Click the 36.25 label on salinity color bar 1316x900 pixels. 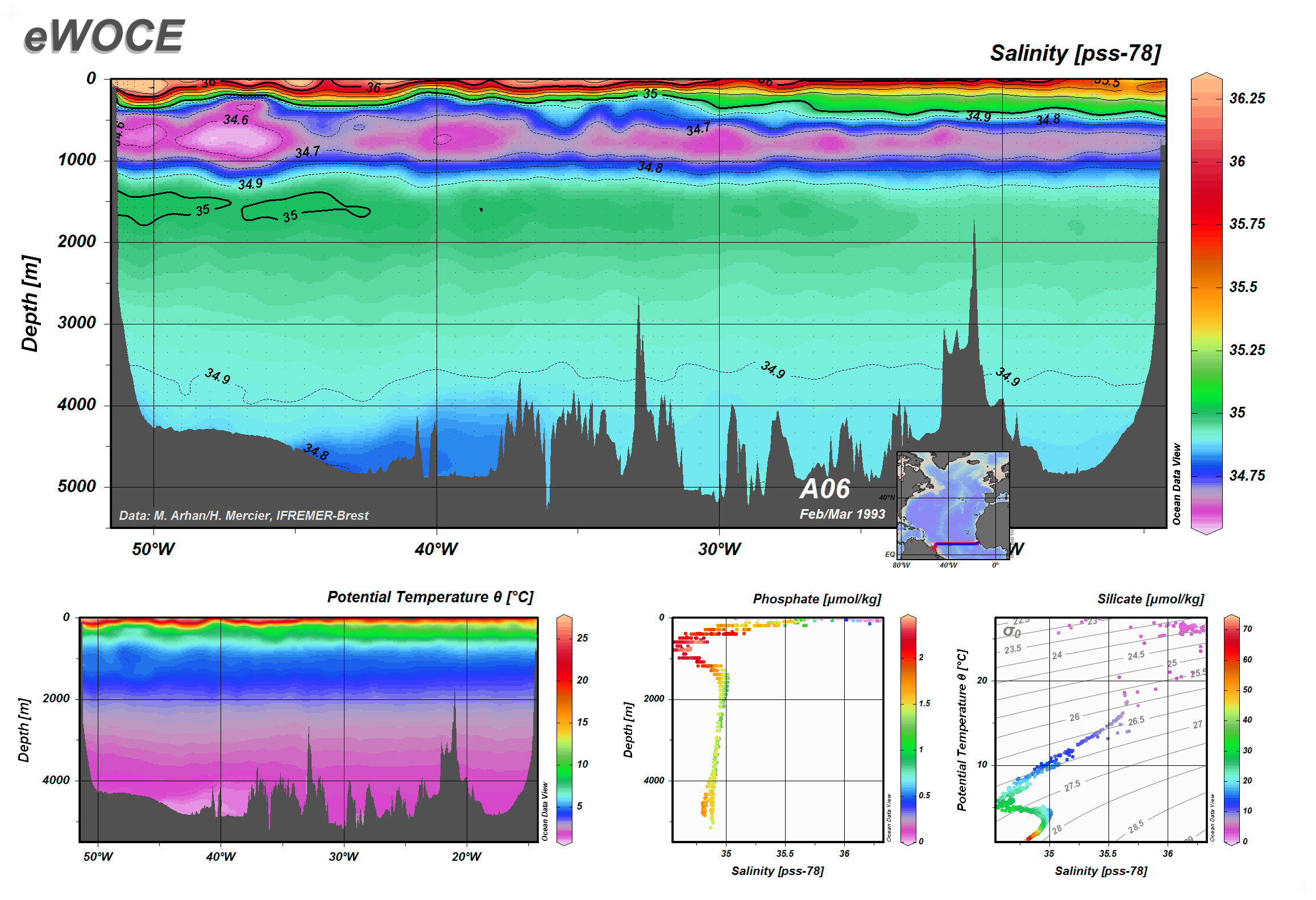point(1247,99)
